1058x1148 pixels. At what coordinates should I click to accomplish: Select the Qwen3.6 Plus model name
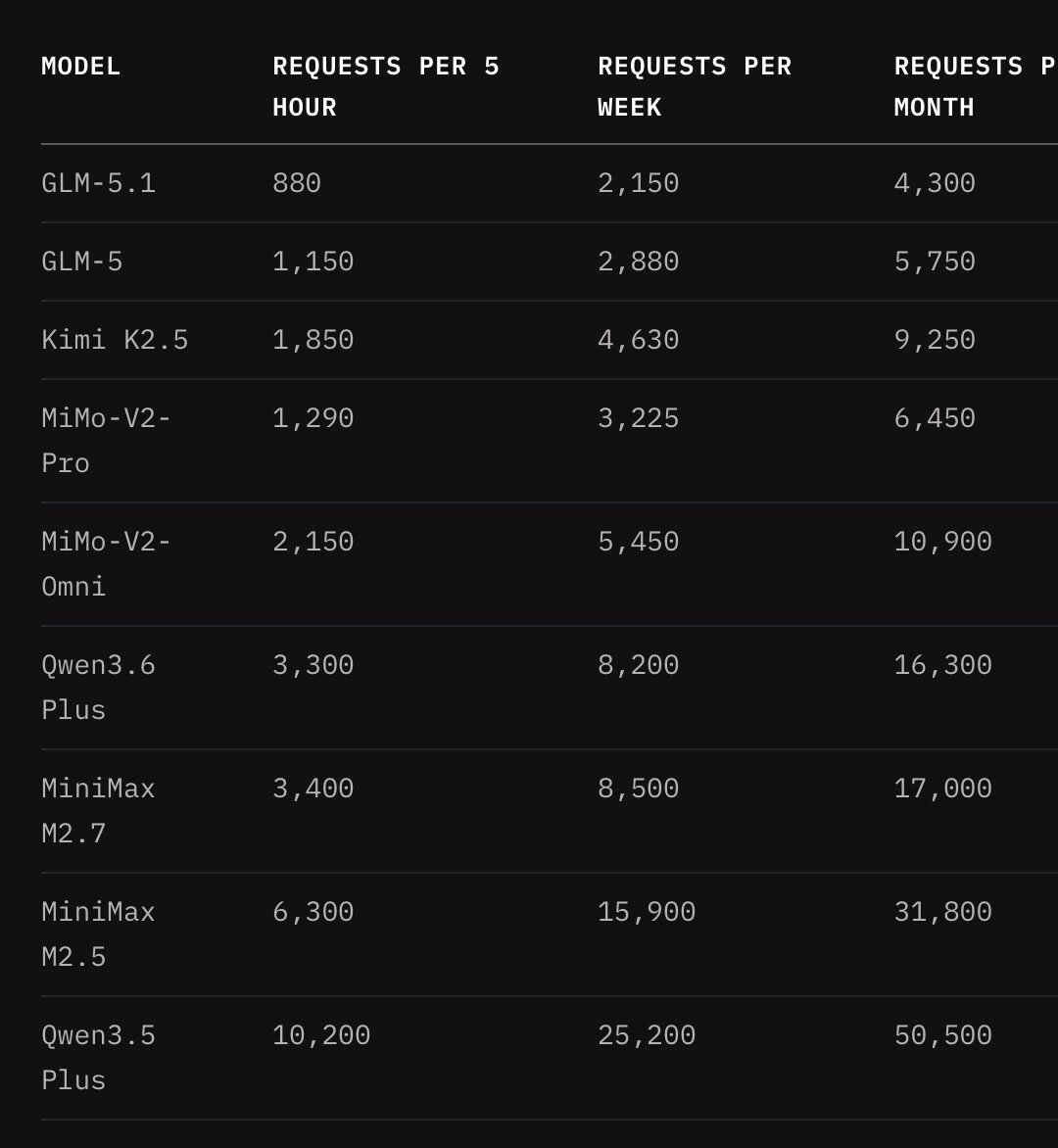(x=98, y=688)
